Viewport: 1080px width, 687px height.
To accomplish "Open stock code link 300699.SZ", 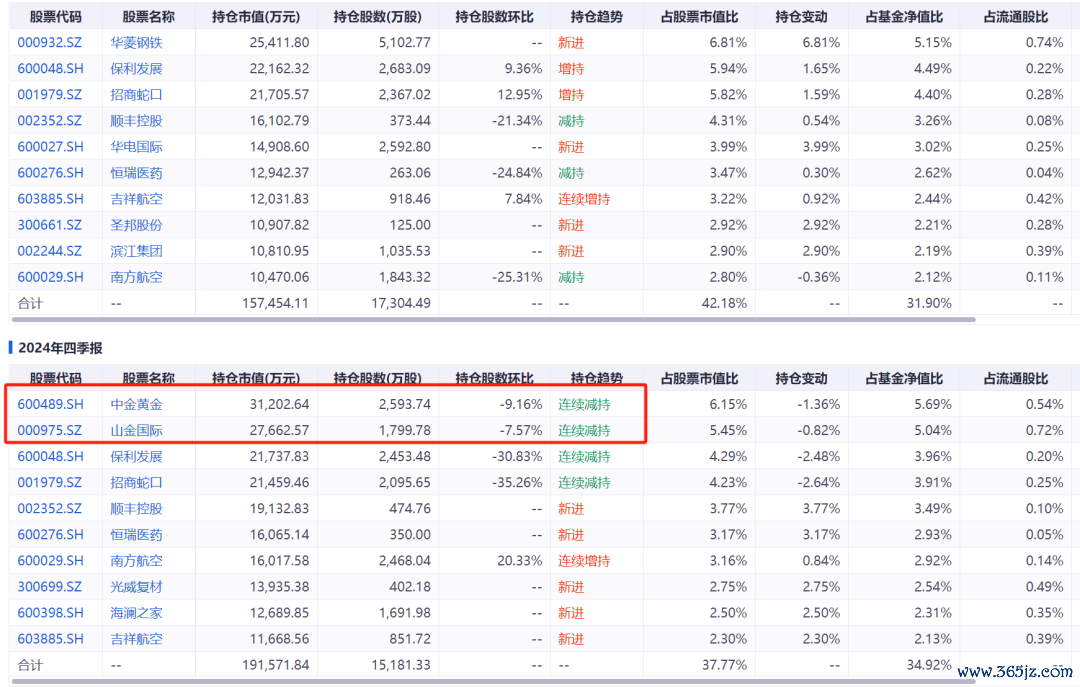I will (x=50, y=587).
